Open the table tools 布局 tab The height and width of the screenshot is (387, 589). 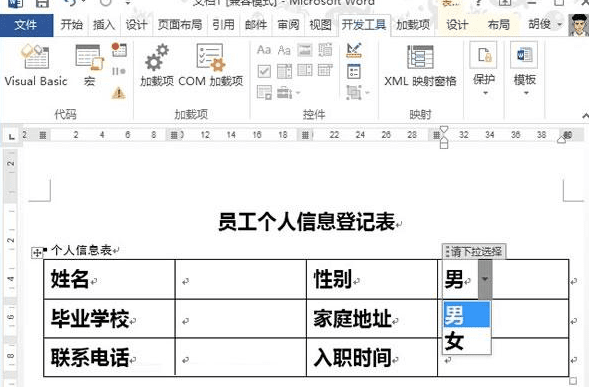click(x=498, y=25)
